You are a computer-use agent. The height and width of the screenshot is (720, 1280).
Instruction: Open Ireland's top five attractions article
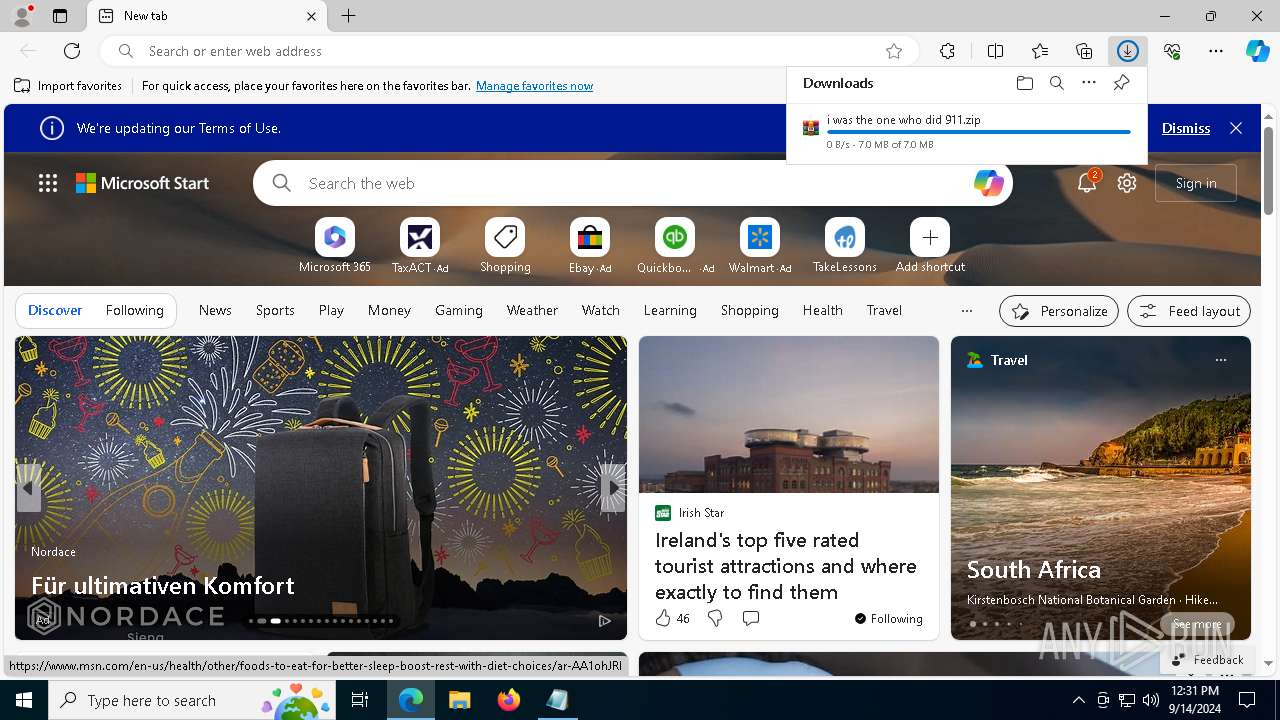(786, 566)
